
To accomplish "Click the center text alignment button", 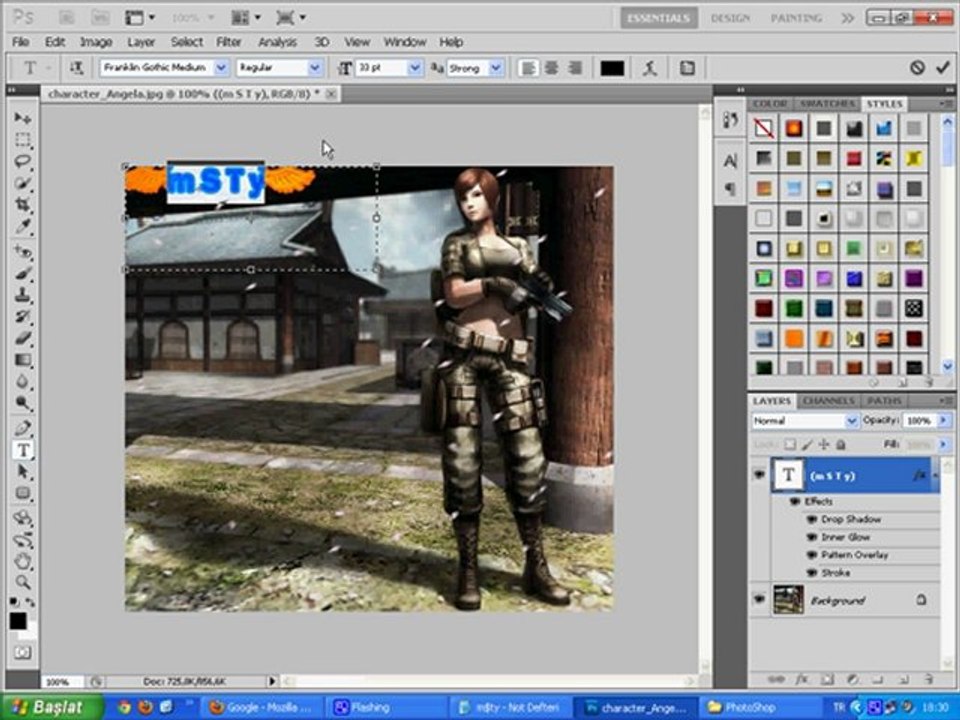I will (x=551, y=68).
